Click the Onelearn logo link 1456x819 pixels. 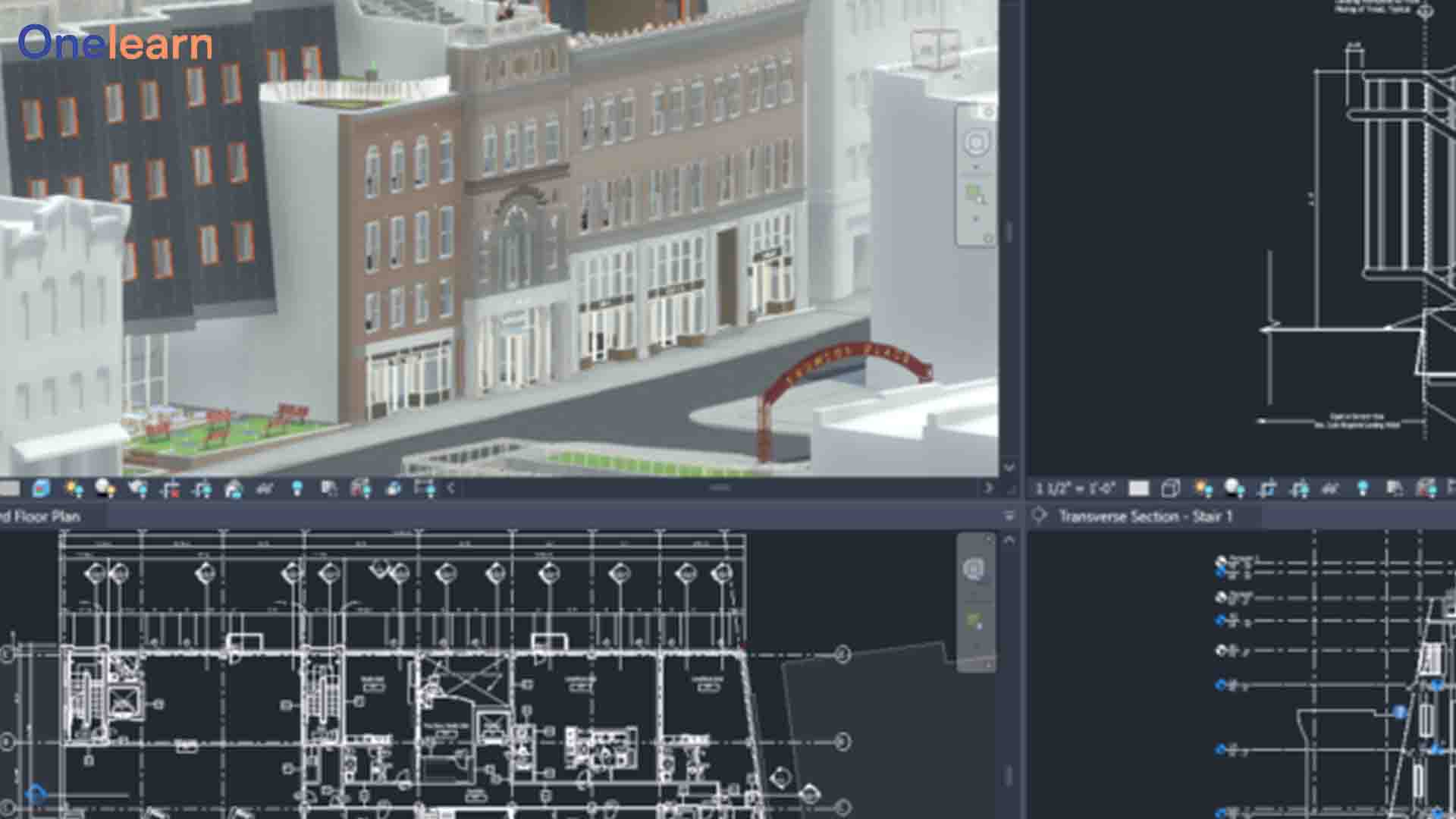click(x=115, y=42)
